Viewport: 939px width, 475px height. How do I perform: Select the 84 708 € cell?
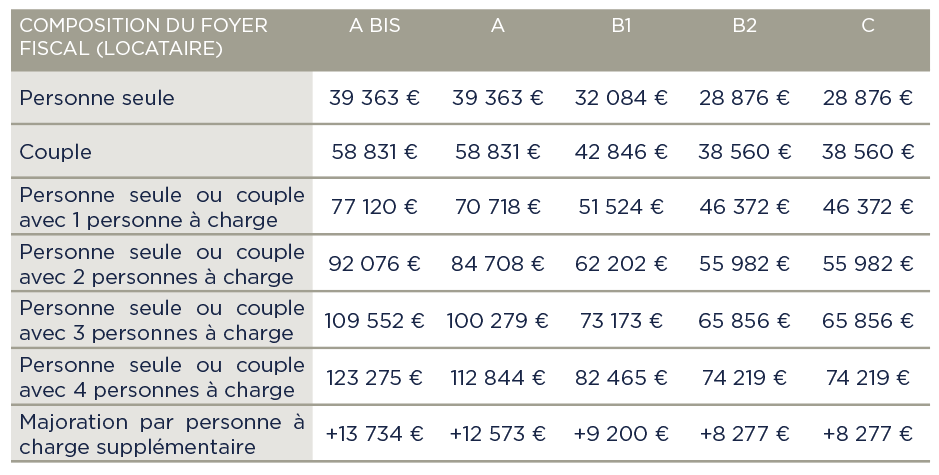coord(497,264)
